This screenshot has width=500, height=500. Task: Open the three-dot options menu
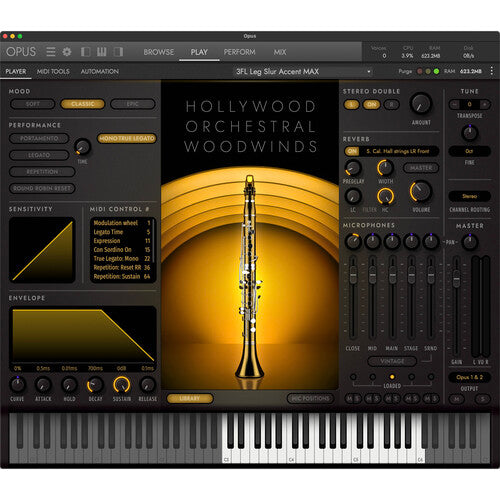[492, 71]
